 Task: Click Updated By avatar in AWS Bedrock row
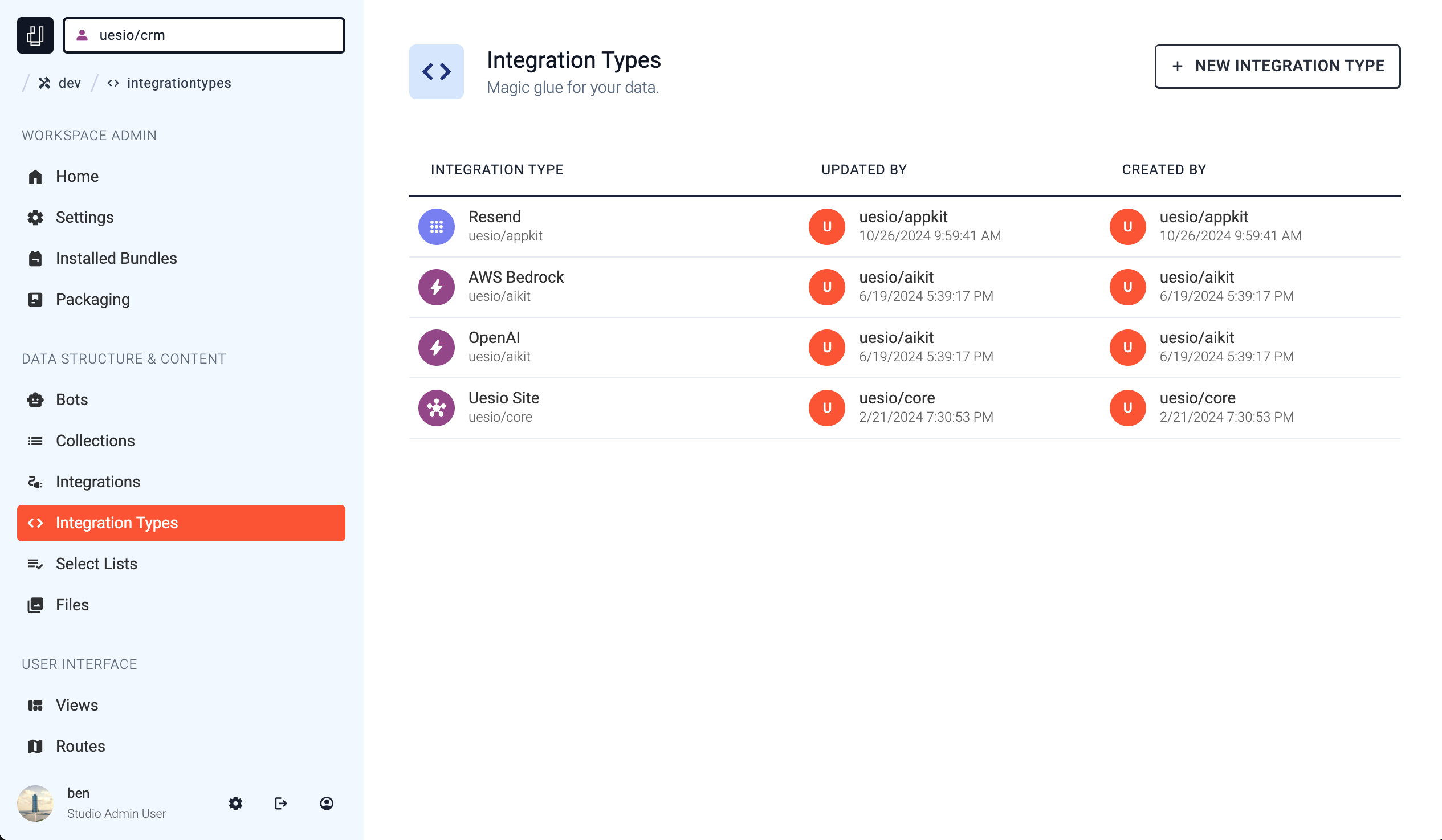pos(826,287)
